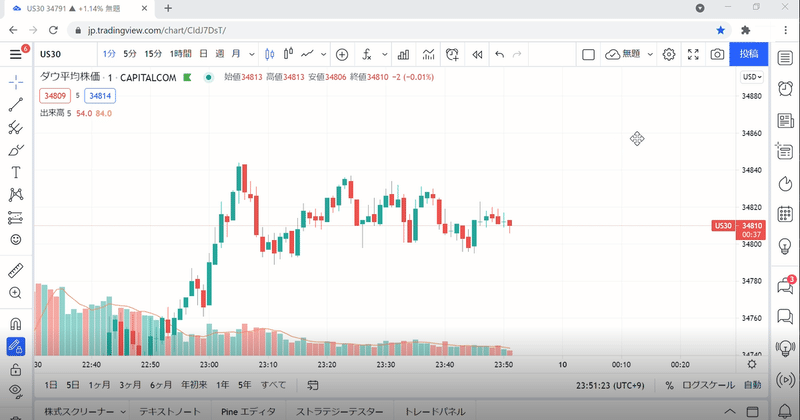800x420 pixels.
Task: Select the XABCD pattern tool
Action: [x=16, y=194]
